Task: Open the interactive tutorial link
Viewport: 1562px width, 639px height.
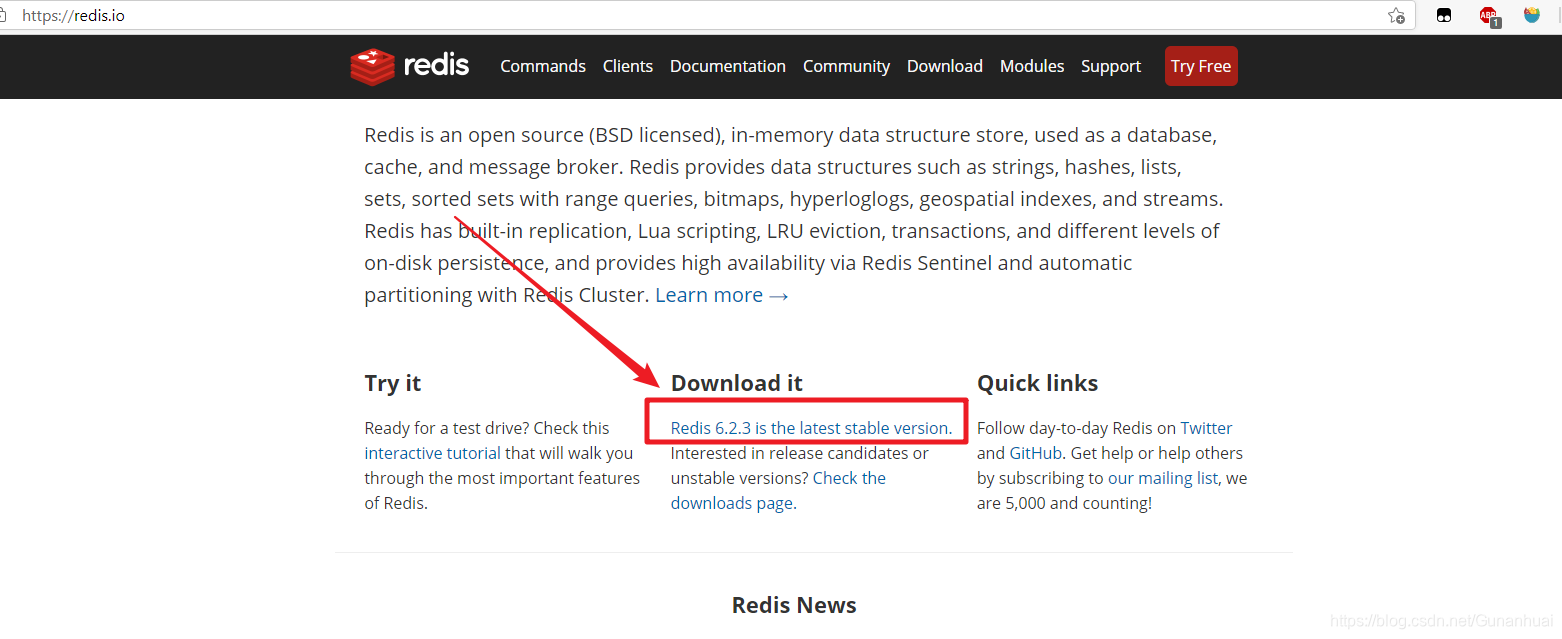Action: (433, 453)
